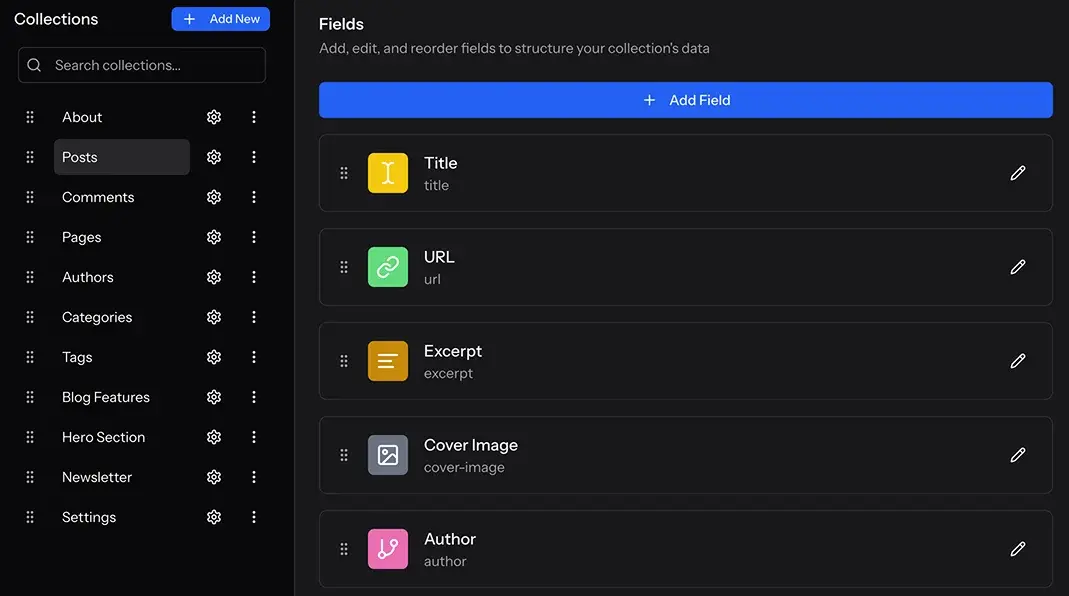
Task: Open settings gear for Hero Section collection
Action: [214, 437]
